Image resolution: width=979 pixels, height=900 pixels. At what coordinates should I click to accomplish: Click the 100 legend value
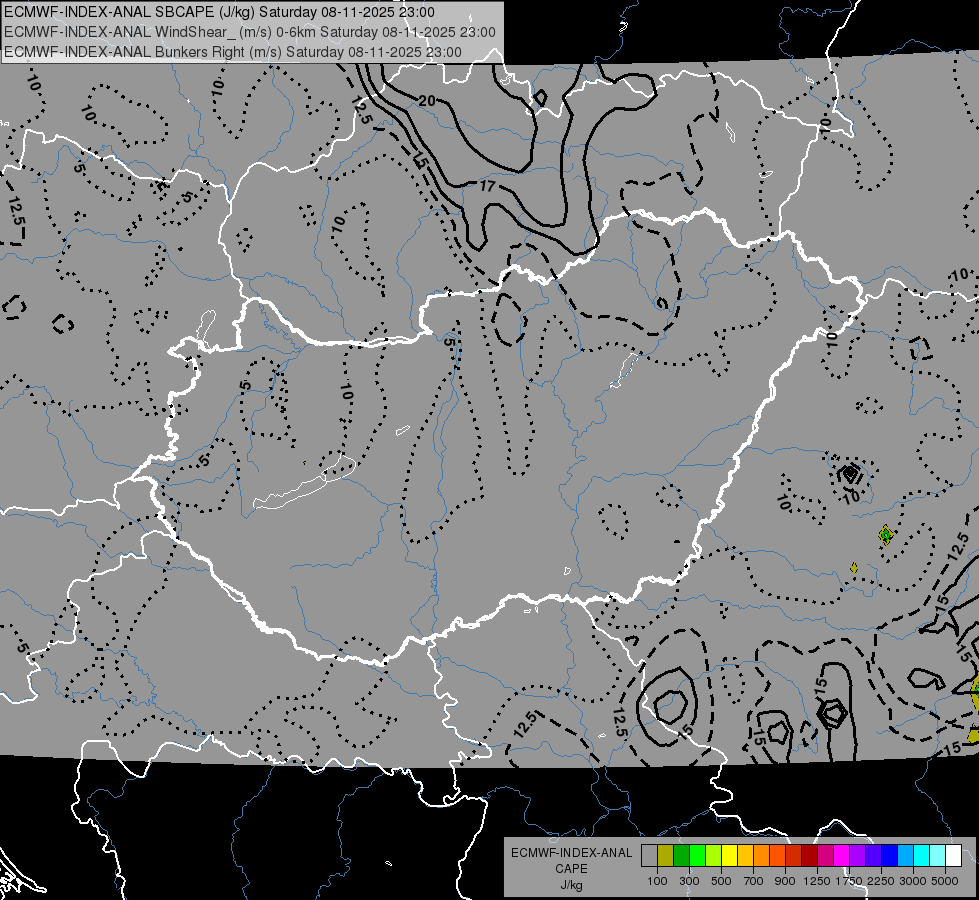657,881
